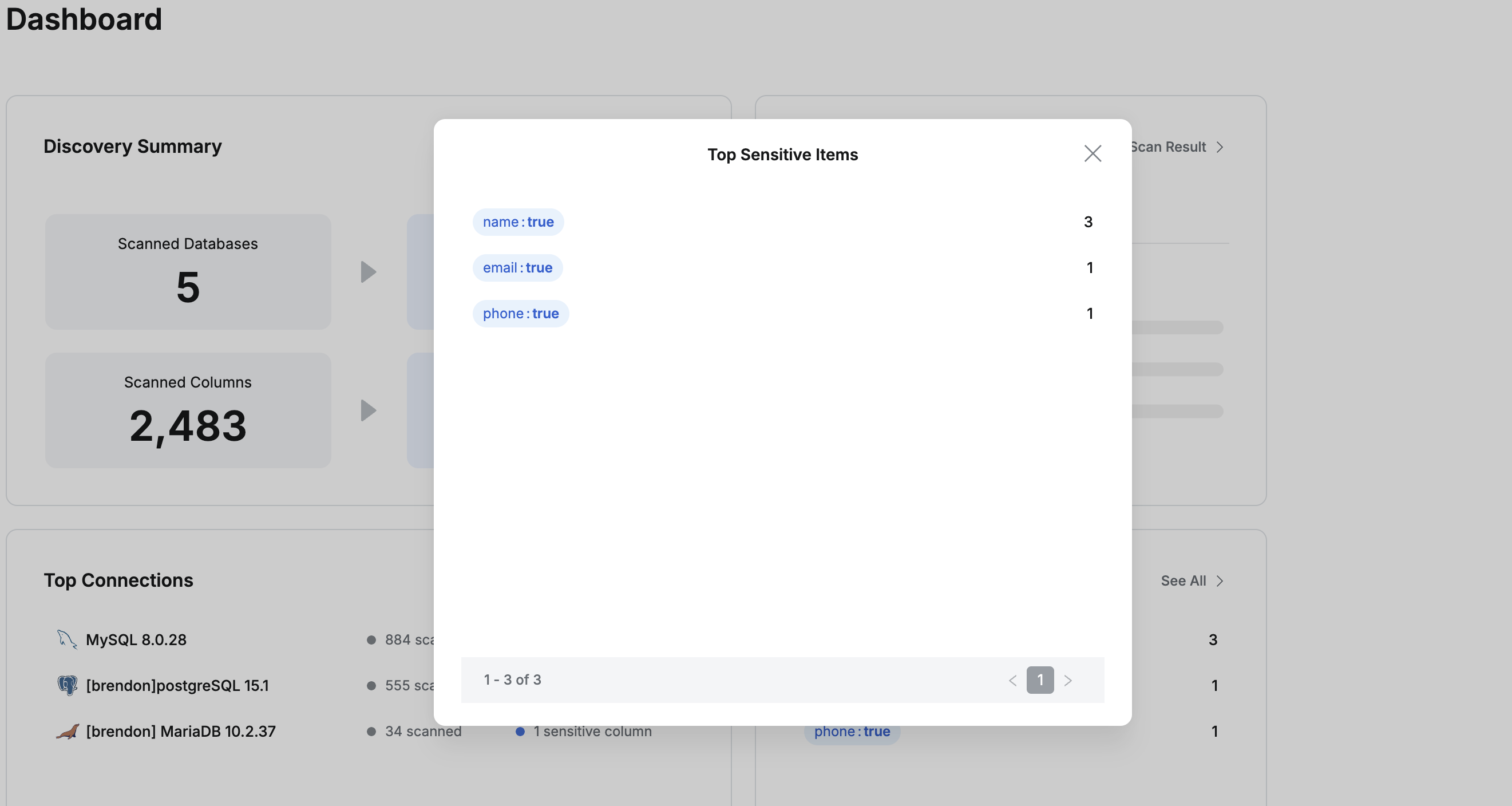Go to next page in pagination

point(1068,681)
